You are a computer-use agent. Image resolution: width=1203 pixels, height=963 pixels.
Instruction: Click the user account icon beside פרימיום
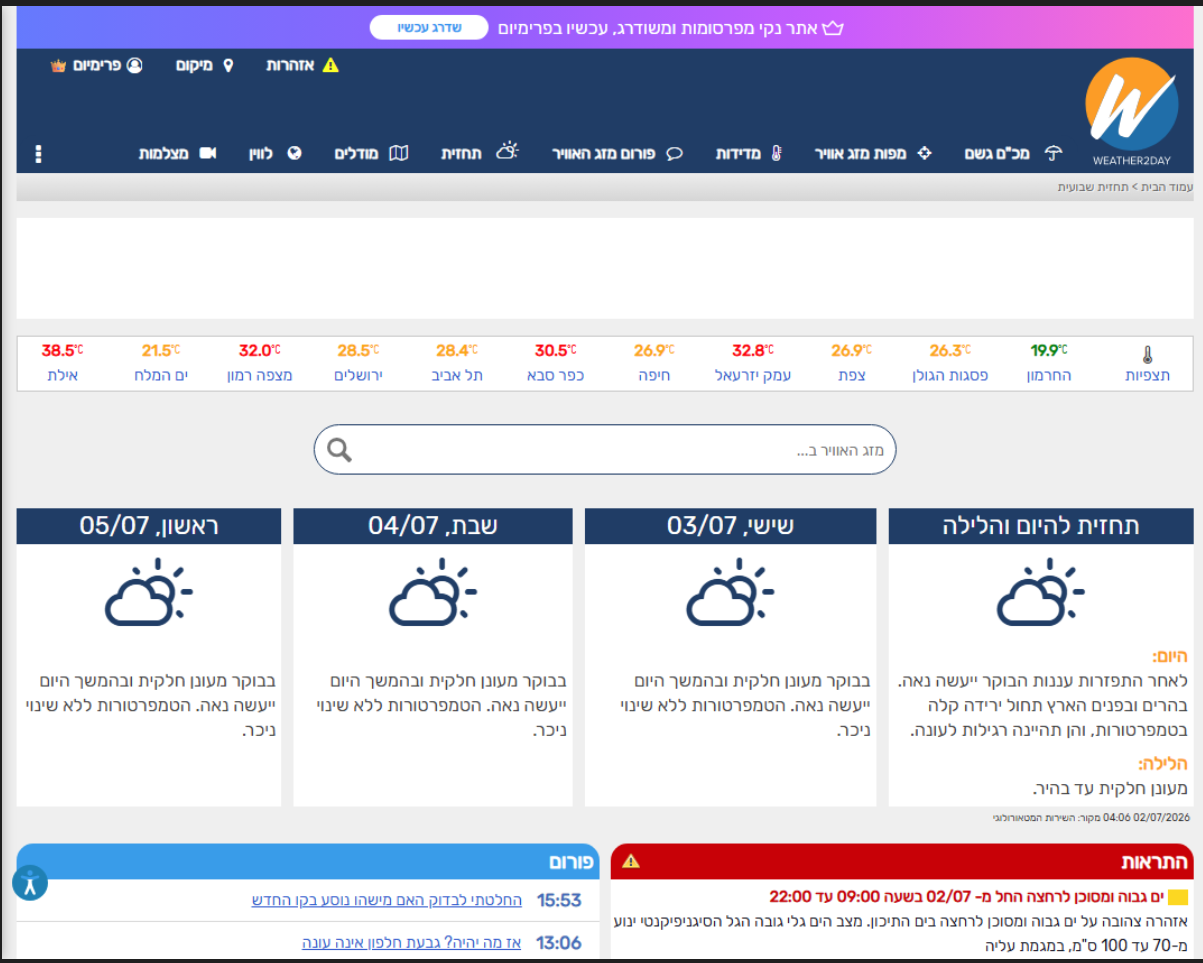tap(134, 65)
